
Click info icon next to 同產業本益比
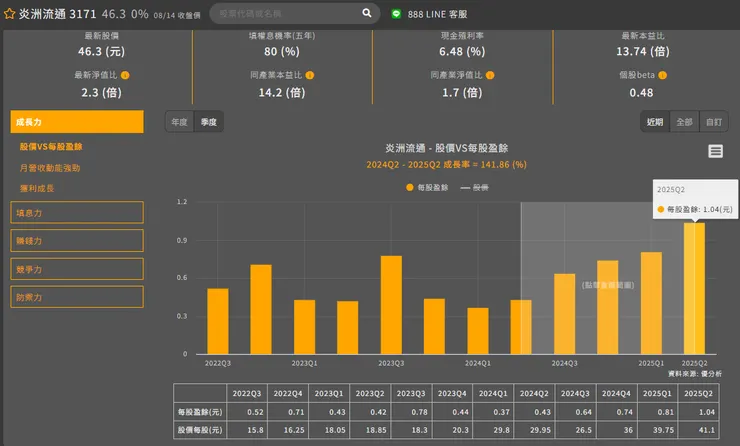click(310, 75)
